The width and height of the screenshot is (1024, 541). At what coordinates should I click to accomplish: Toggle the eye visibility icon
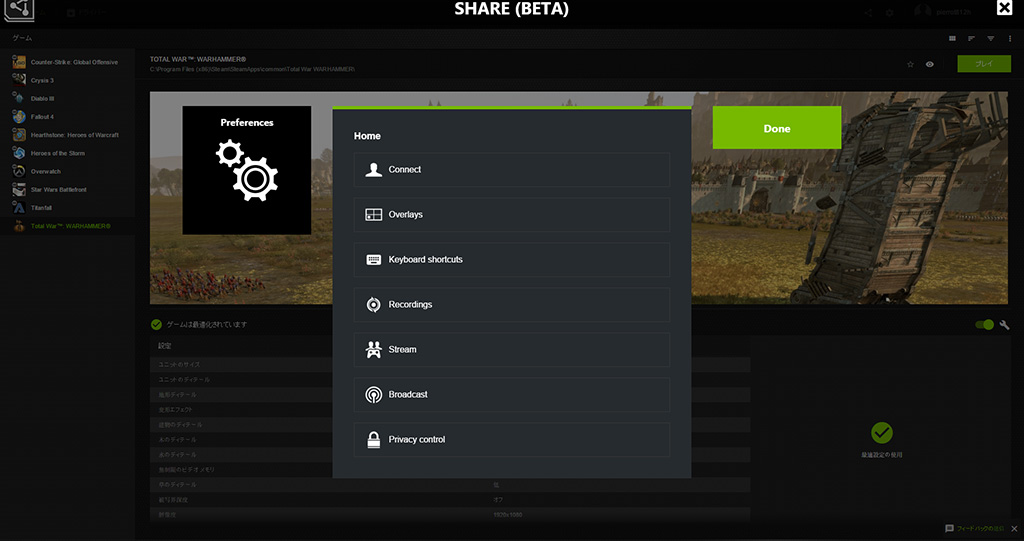click(x=929, y=65)
